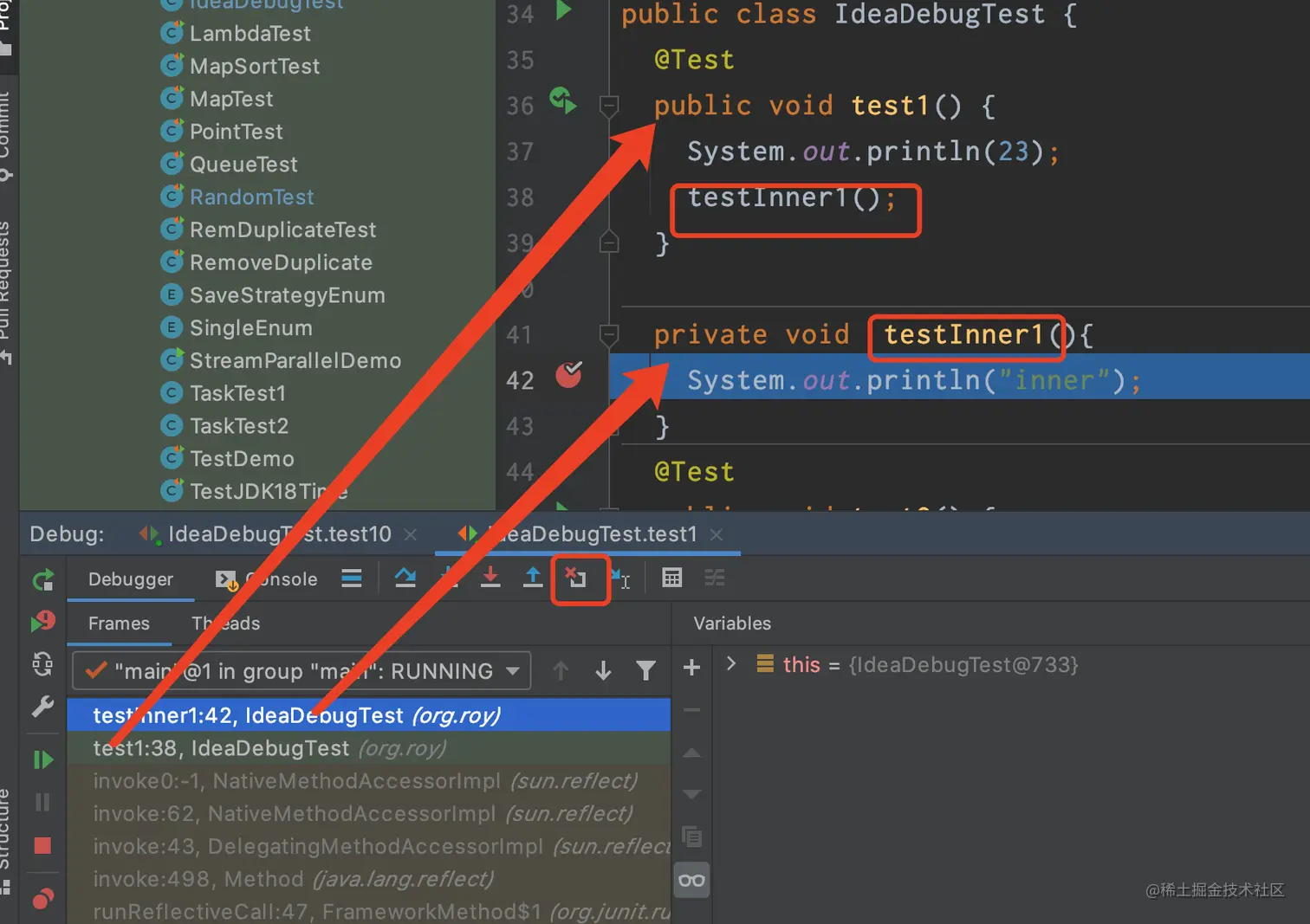Image resolution: width=1310 pixels, height=924 pixels.
Task: Click the Pause Program button
Action: [x=42, y=802]
